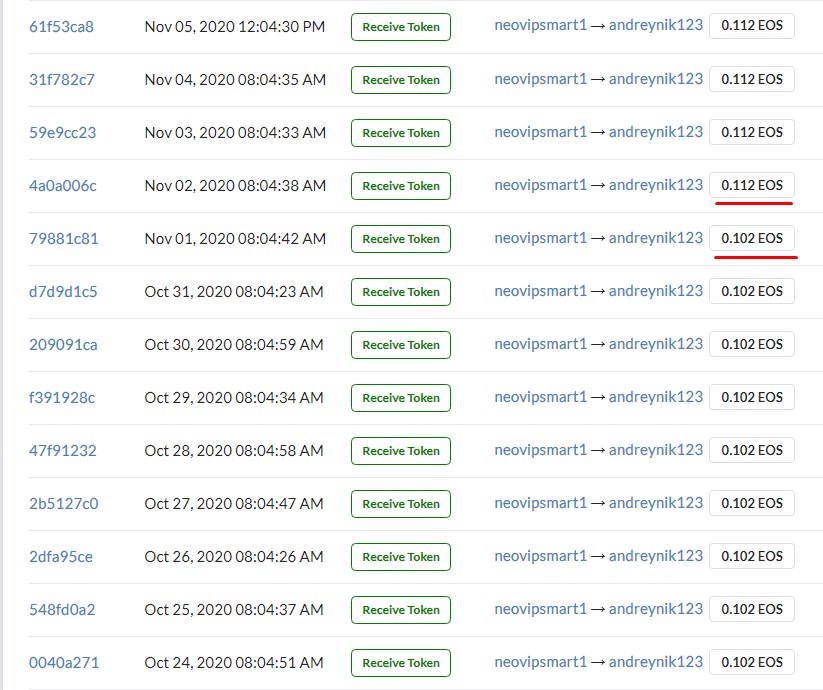Click the 59e9cc23 transaction link
The height and width of the screenshot is (690, 823).
click(x=62, y=133)
